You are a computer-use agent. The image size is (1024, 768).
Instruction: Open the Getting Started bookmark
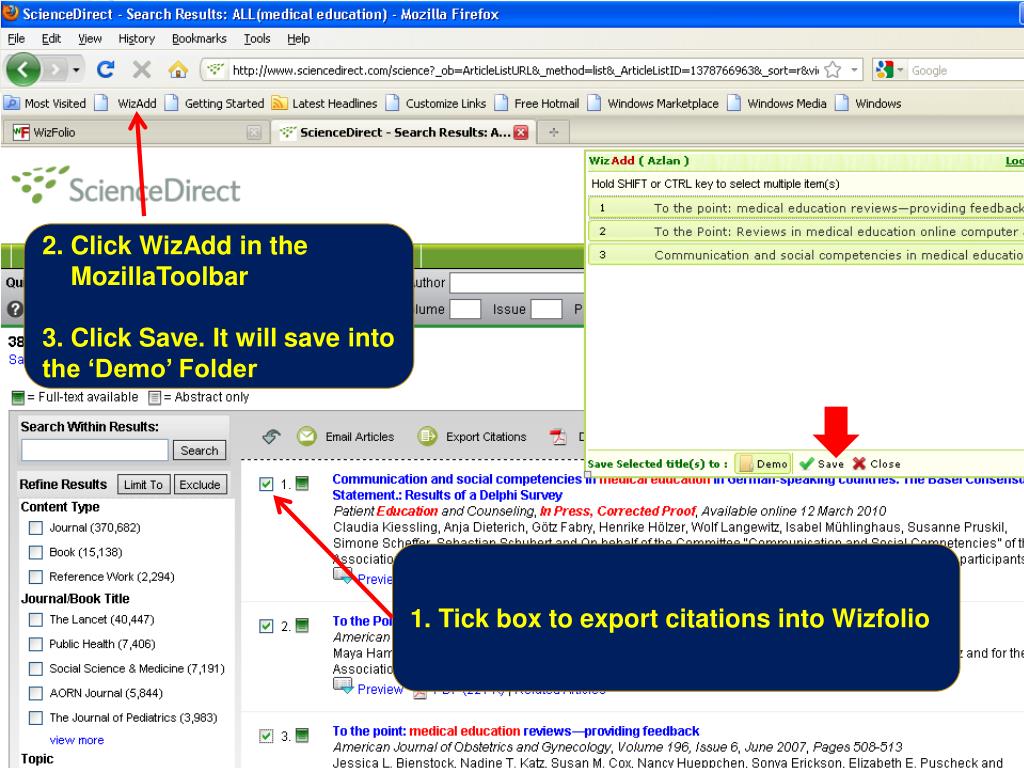(215, 103)
